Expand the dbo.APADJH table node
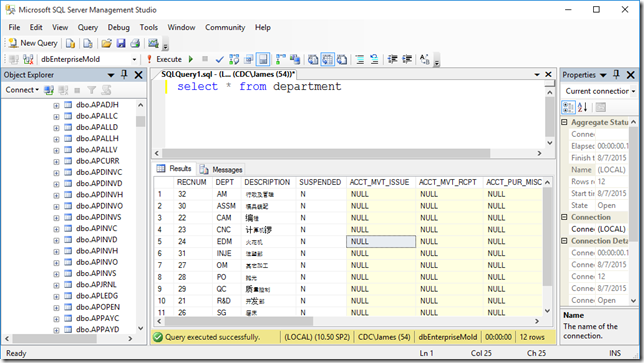This screenshot has width=644, height=363. pyautogui.click(x=56, y=106)
